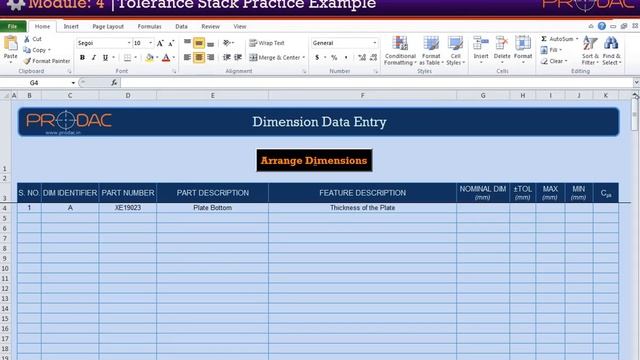Select cell containing Plate Bottom

pyautogui.click(x=212, y=208)
